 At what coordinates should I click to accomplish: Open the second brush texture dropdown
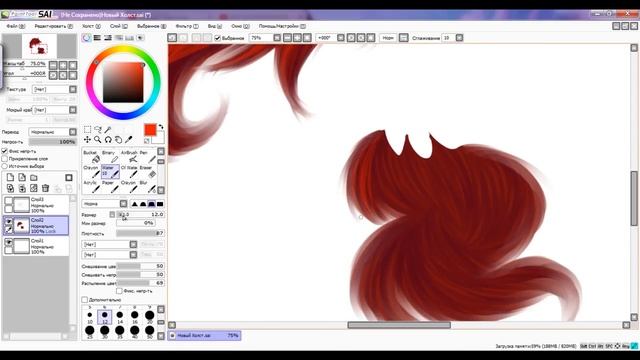[x=133, y=255]
